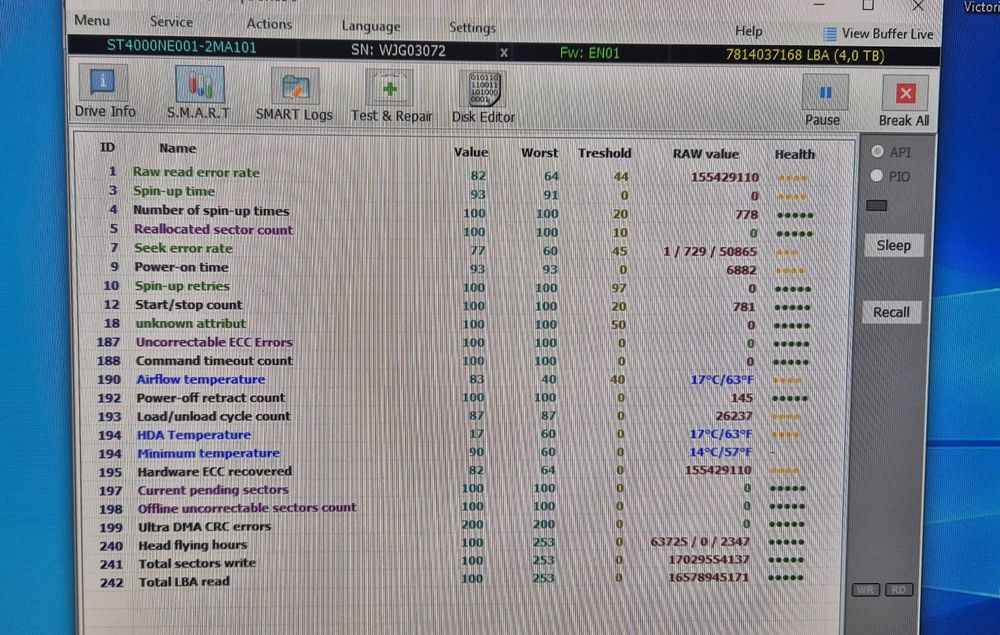The width and height of the screenshot is (1000, 635).
Task: Click power-on time raw value 6882
Action: click(740, 270)
